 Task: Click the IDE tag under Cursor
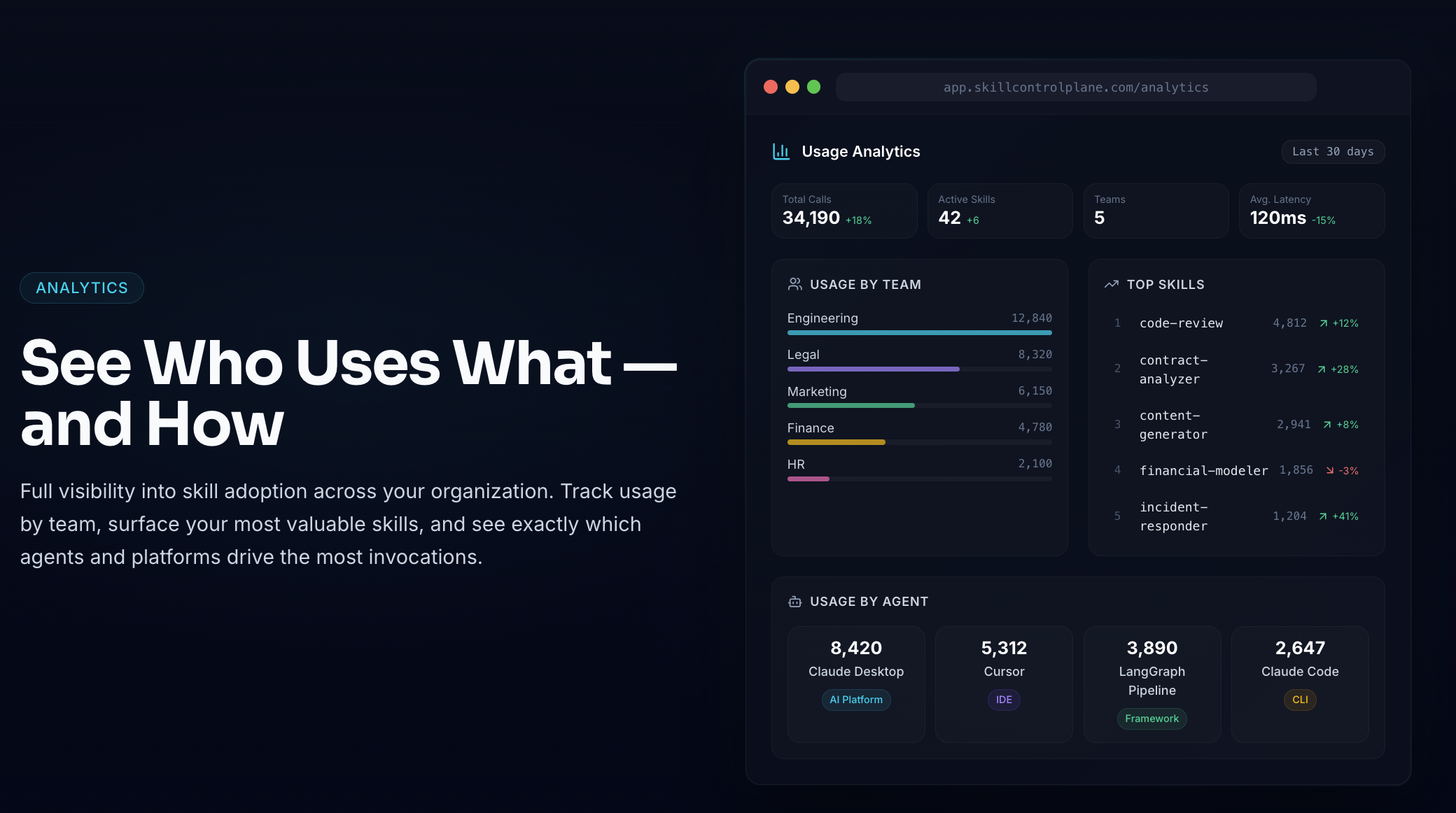(x=1004, y=700)
